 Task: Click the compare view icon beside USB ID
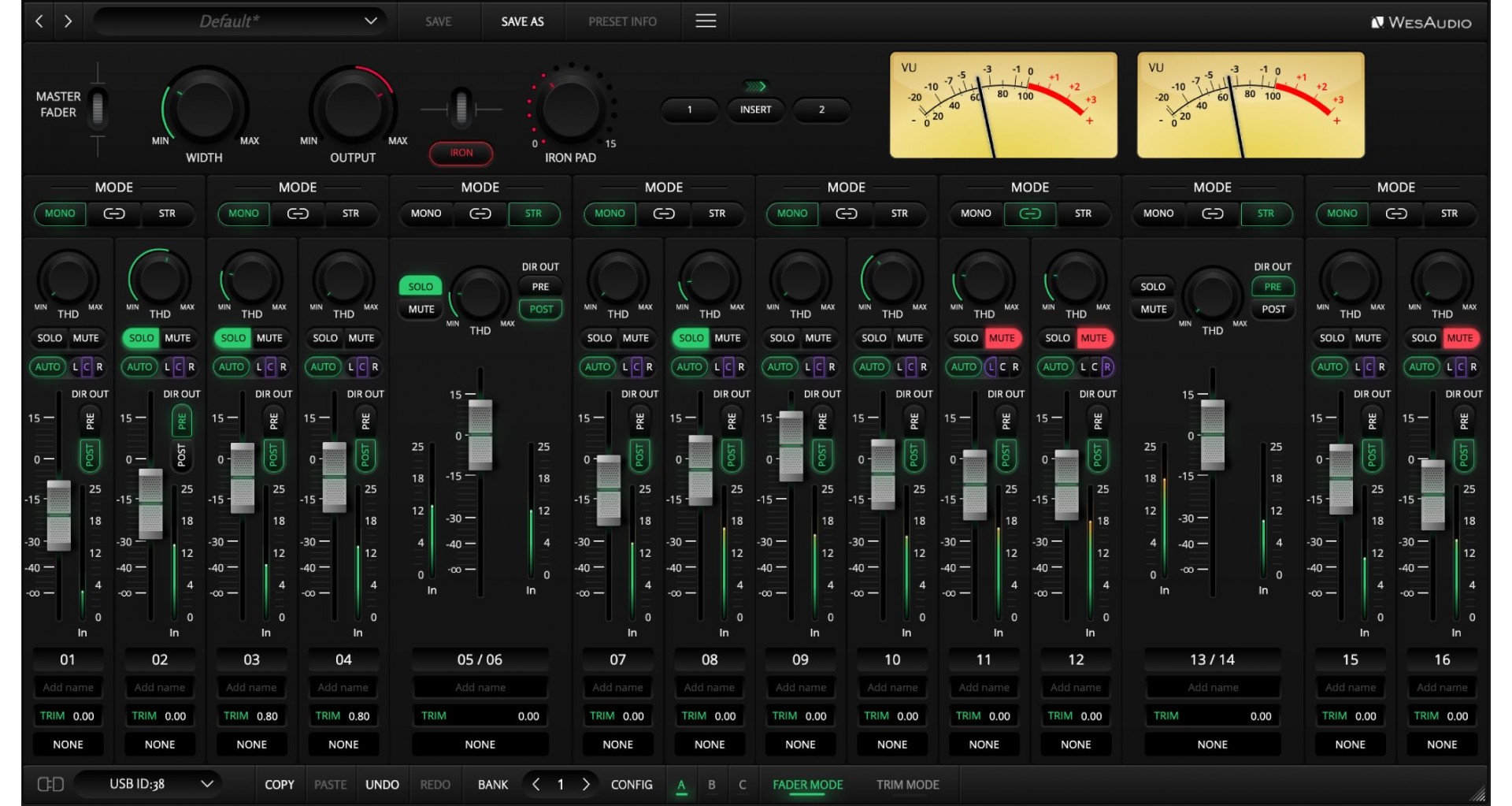pos(50,784)
